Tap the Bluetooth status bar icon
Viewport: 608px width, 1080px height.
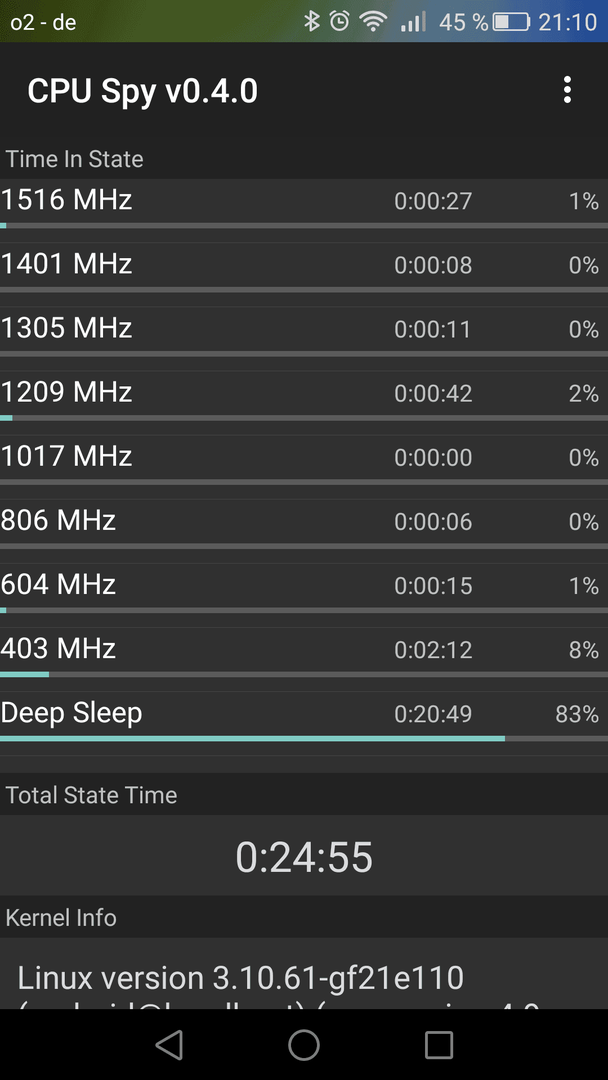point(312,21)
